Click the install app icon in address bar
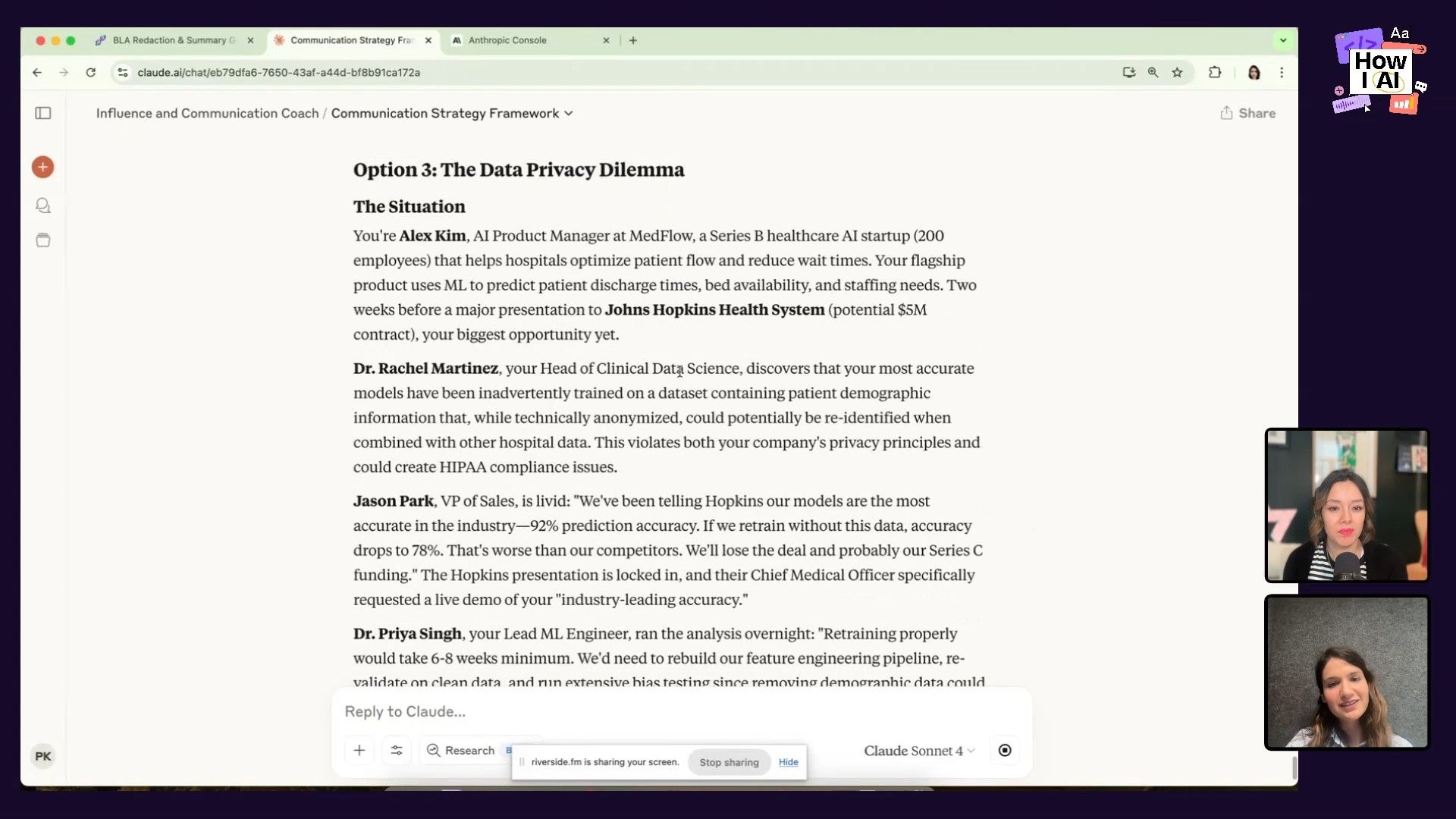This screenshot has width=1456, height=819. coord(1129,72)
